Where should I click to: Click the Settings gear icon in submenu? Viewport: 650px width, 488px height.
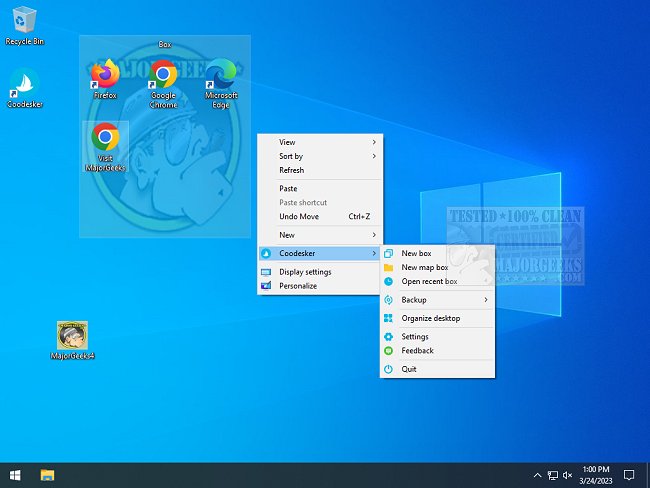tap(388, 337)
